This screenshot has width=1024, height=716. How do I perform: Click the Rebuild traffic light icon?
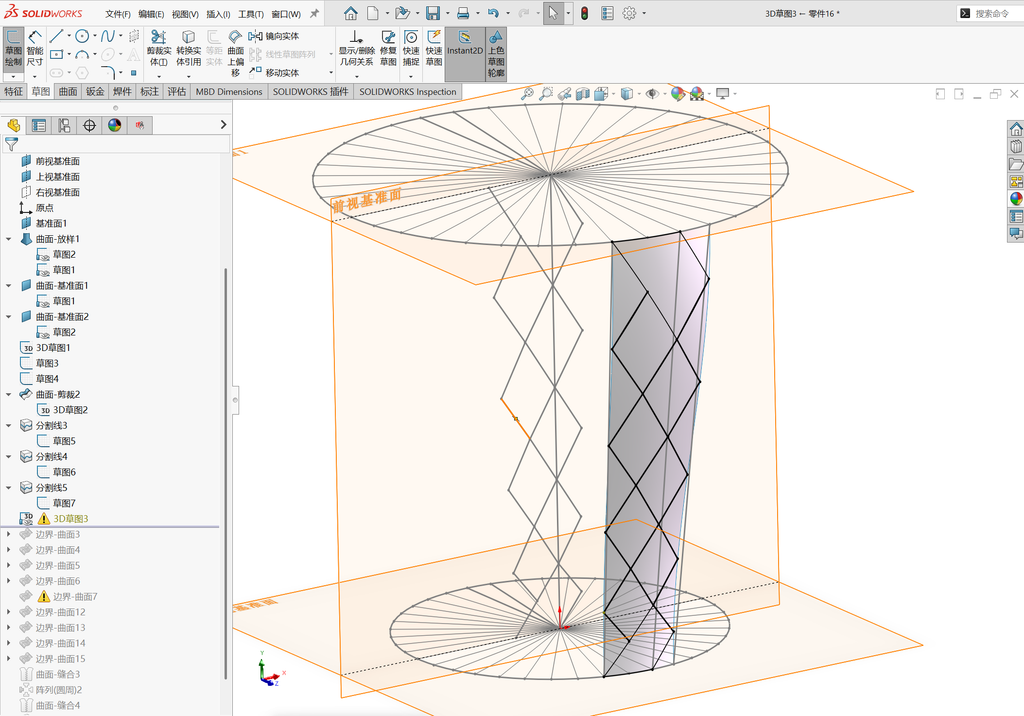(584, 13)
